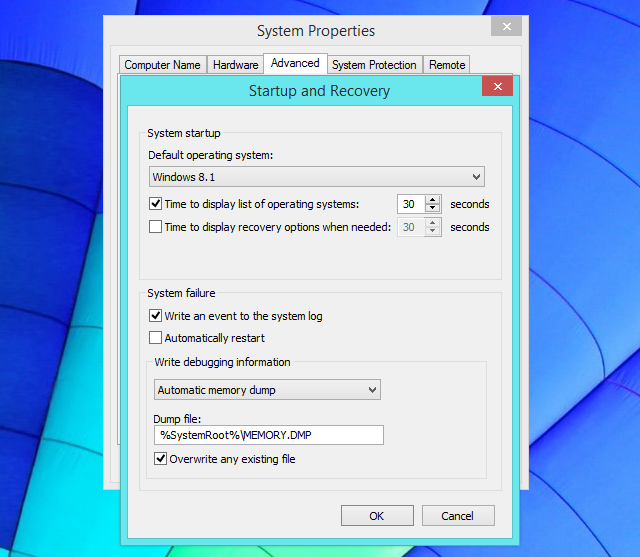
Task: Click the recovery options time up arrow
Action: (x=432, y=222)
